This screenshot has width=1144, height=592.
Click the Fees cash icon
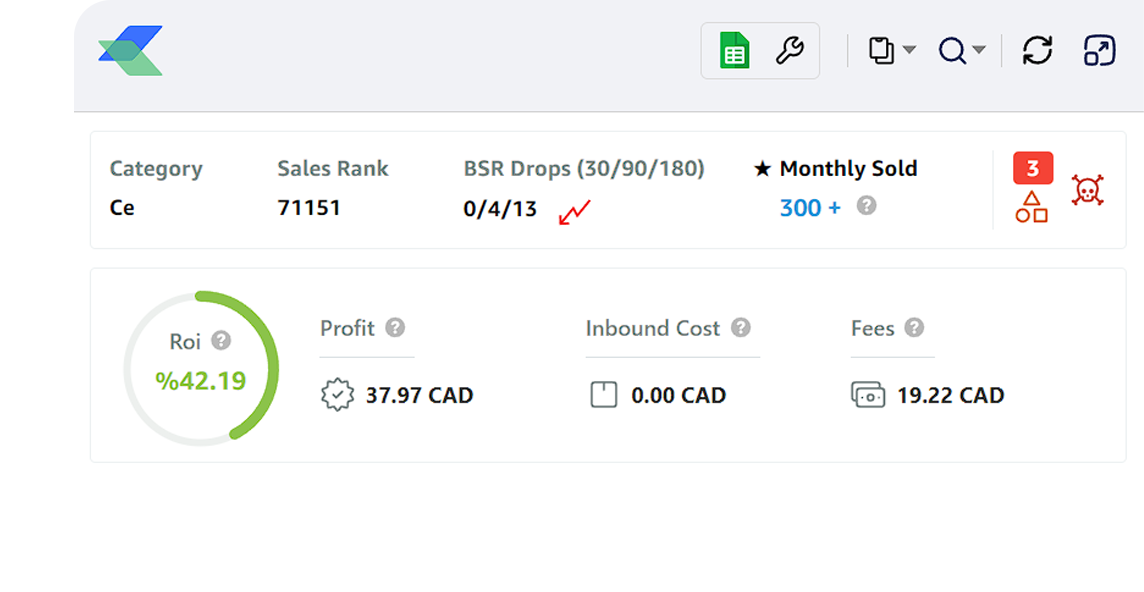(869, 394)
